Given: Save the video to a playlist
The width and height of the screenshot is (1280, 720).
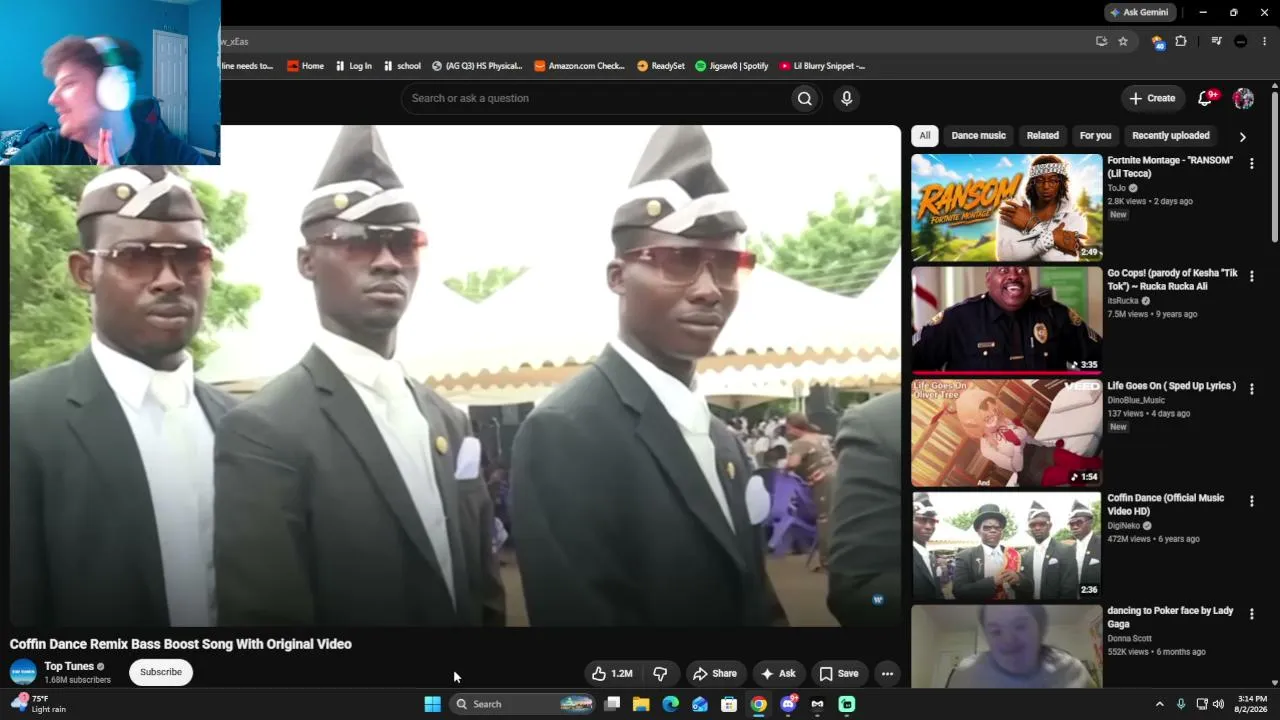Looking at the screenshot, I should click(838, 674).
